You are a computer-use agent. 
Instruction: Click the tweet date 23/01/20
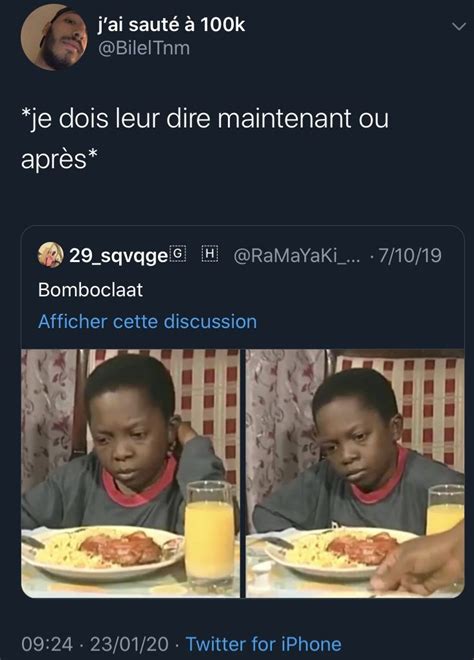129,644
